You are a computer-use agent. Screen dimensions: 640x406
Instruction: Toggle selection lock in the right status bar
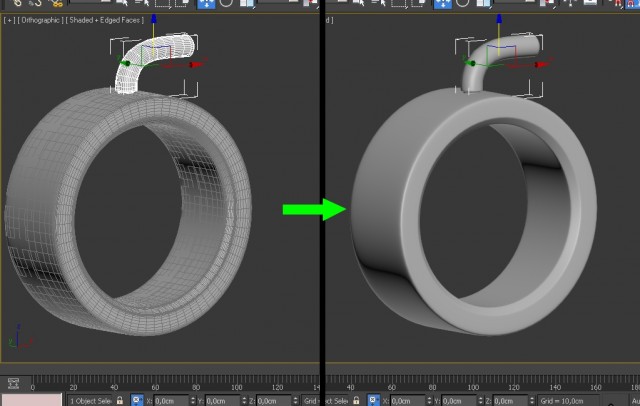356,401
